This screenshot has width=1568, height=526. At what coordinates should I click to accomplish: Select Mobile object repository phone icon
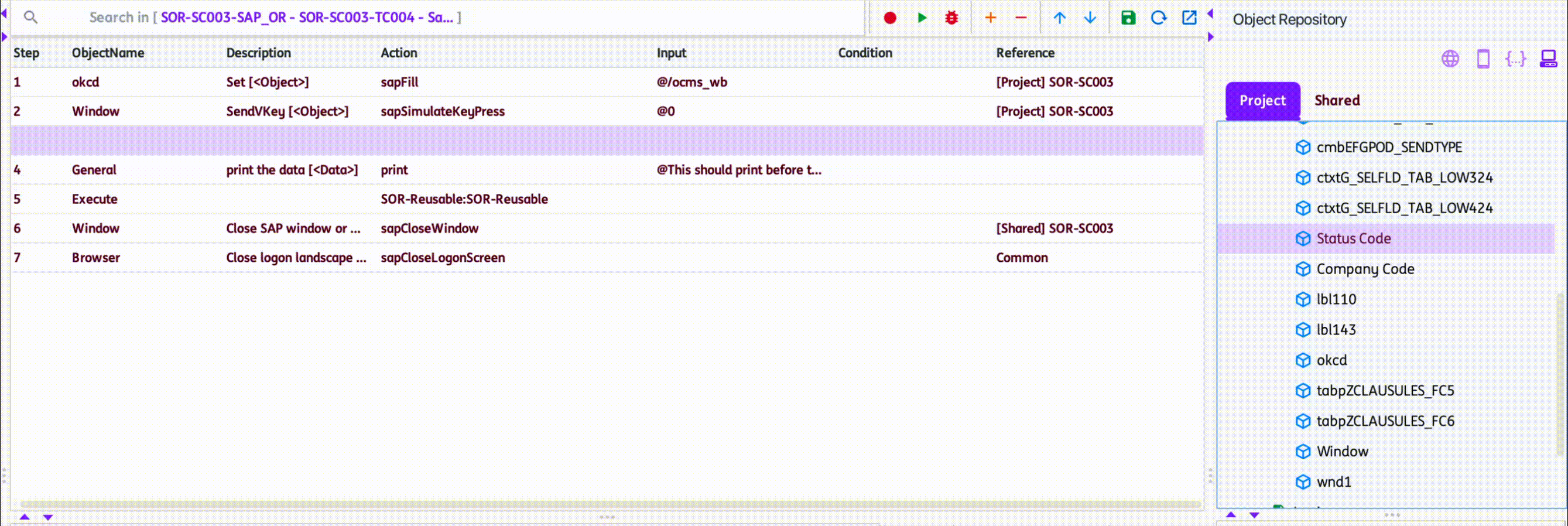[1483, 59]
